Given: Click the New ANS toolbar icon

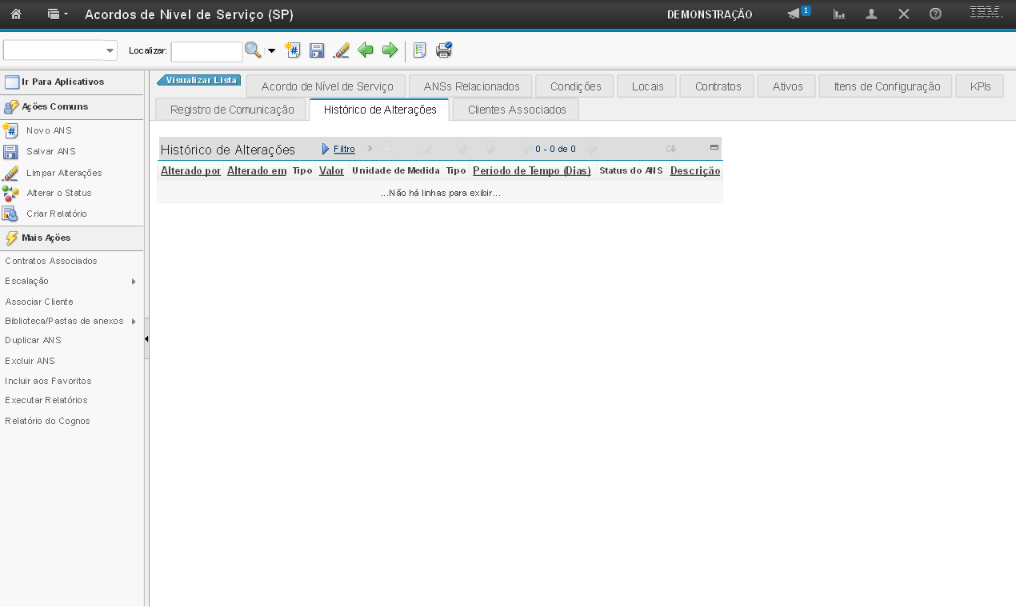Looking at the screenshot, I should click(293, 50).
